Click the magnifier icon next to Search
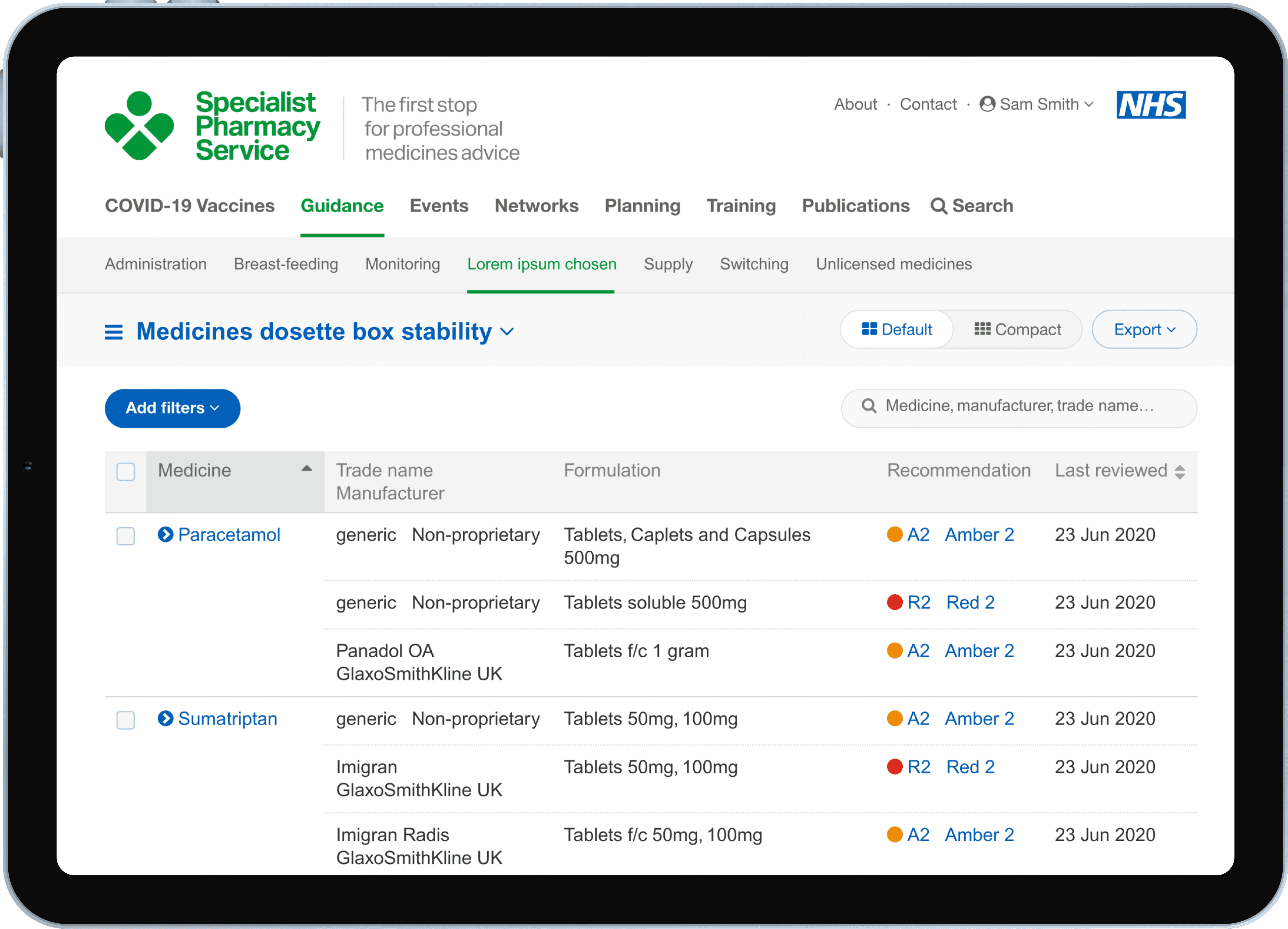This screenshot has height=929, width=1288. [x=938, y=206]
